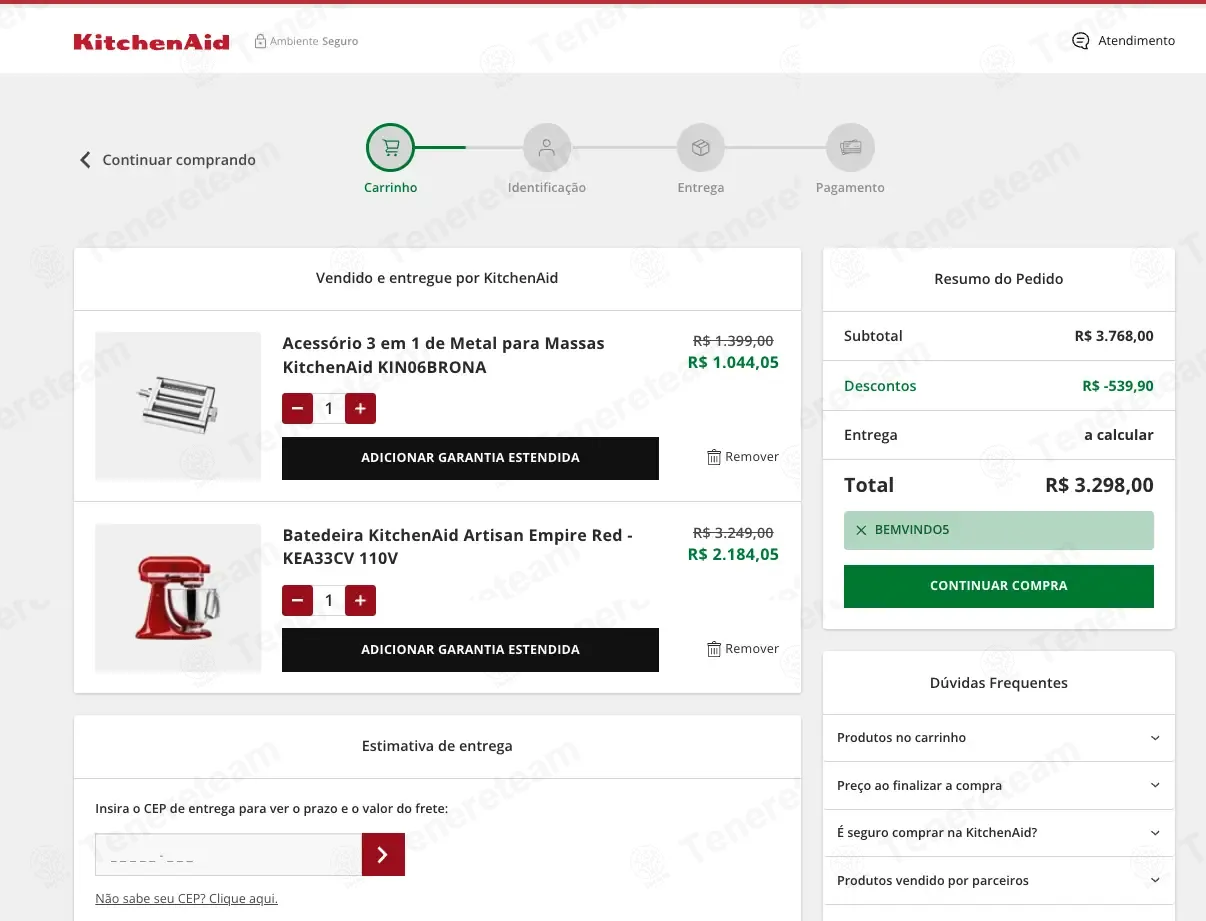
Task: Open Acessório 3 em 1 de Metal product title
Action: [x=443, y=355]
